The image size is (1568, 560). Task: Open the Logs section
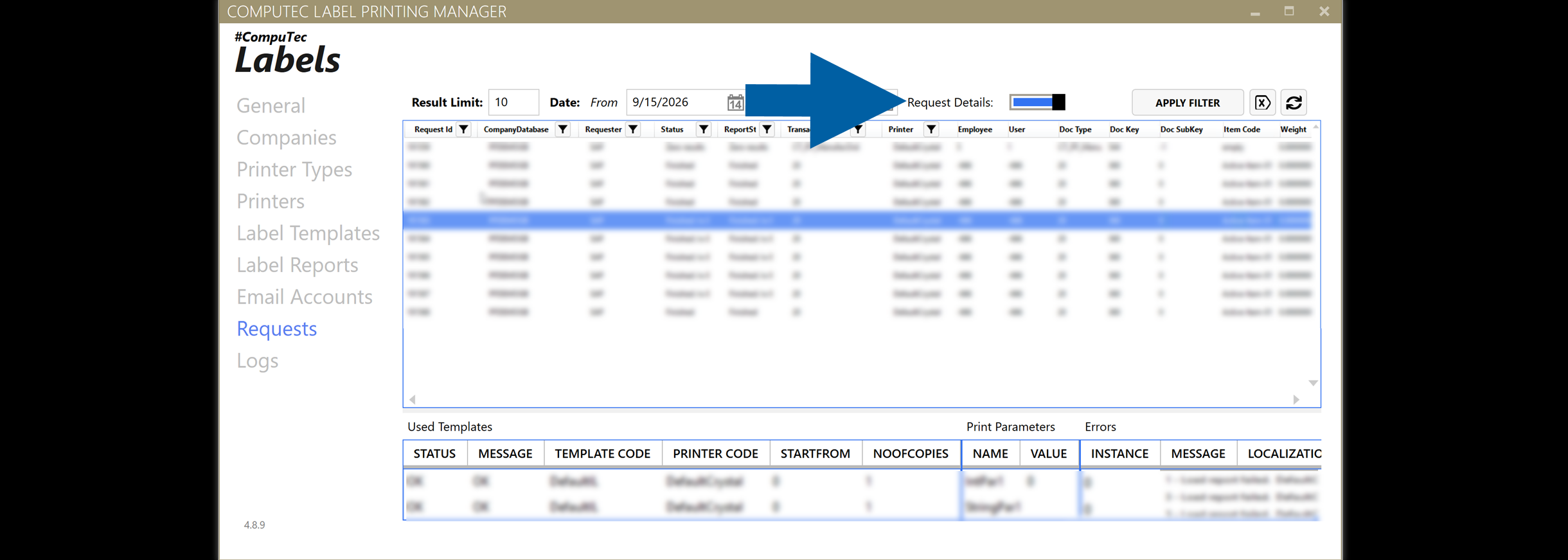(257, 361)
